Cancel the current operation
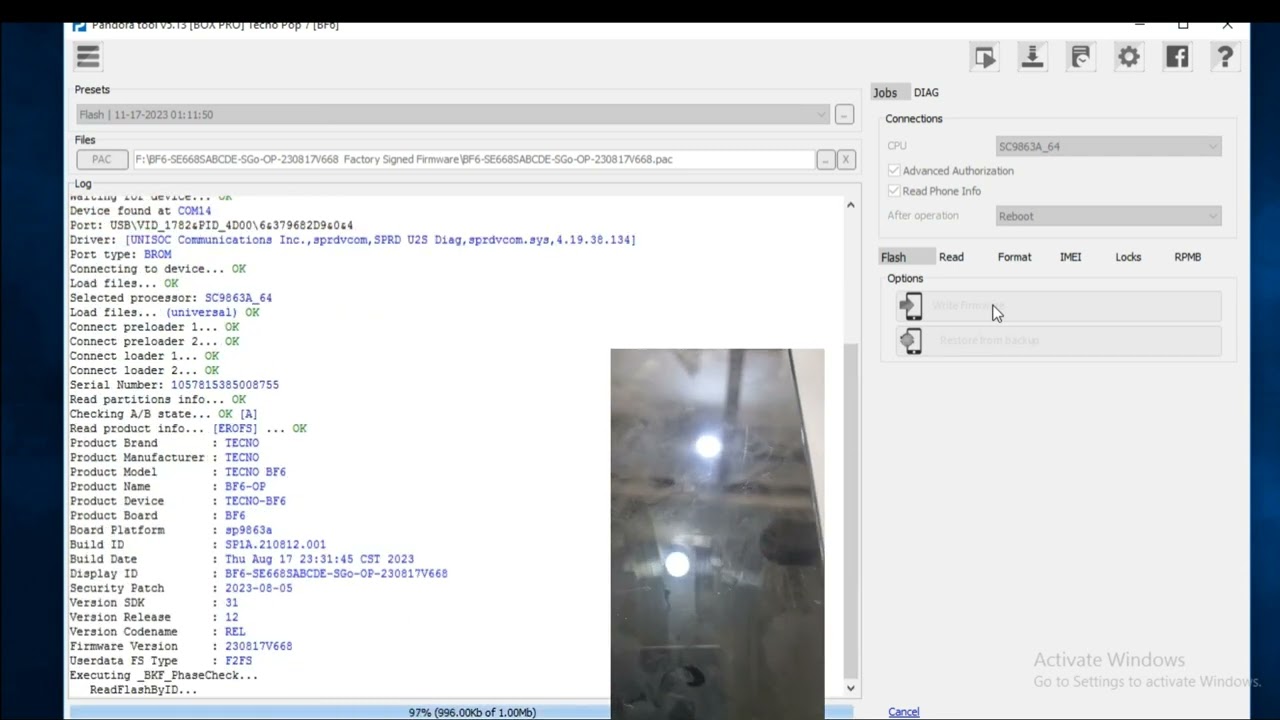The image size is (1280, 720). pyautogui.click(x=903, y=712)
